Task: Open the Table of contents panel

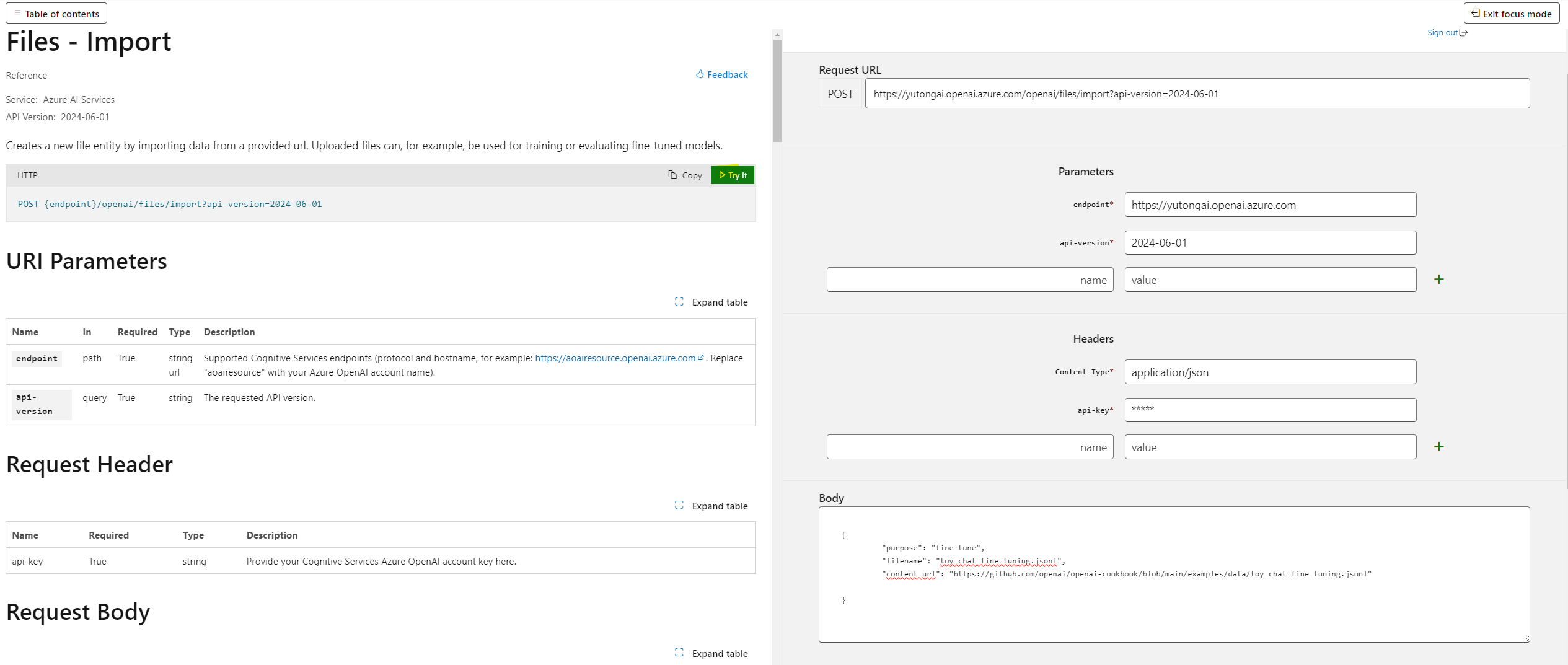Action: 56,13
